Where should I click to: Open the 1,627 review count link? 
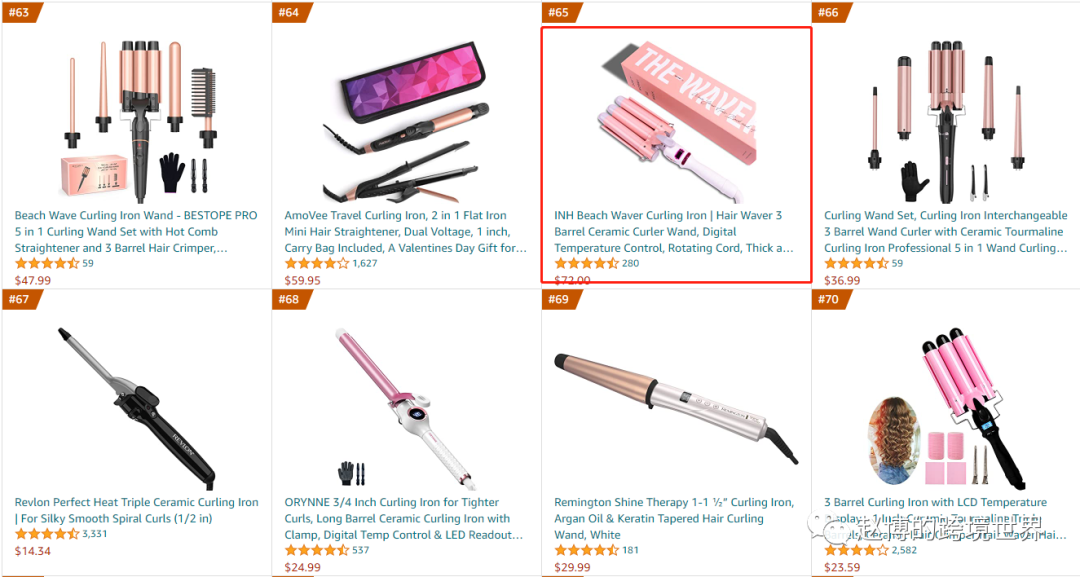tap(365, 263)
